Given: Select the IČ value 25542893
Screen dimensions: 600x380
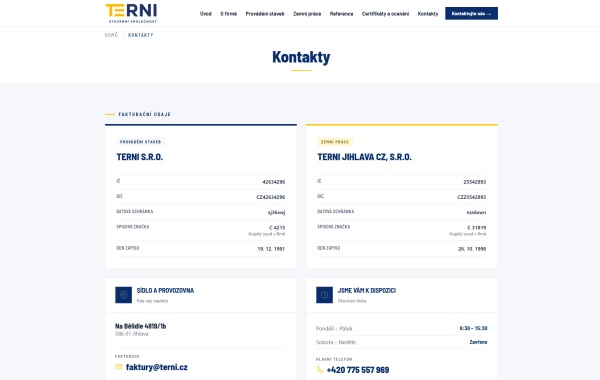Looking at the screenshot, I should (474, 182).
